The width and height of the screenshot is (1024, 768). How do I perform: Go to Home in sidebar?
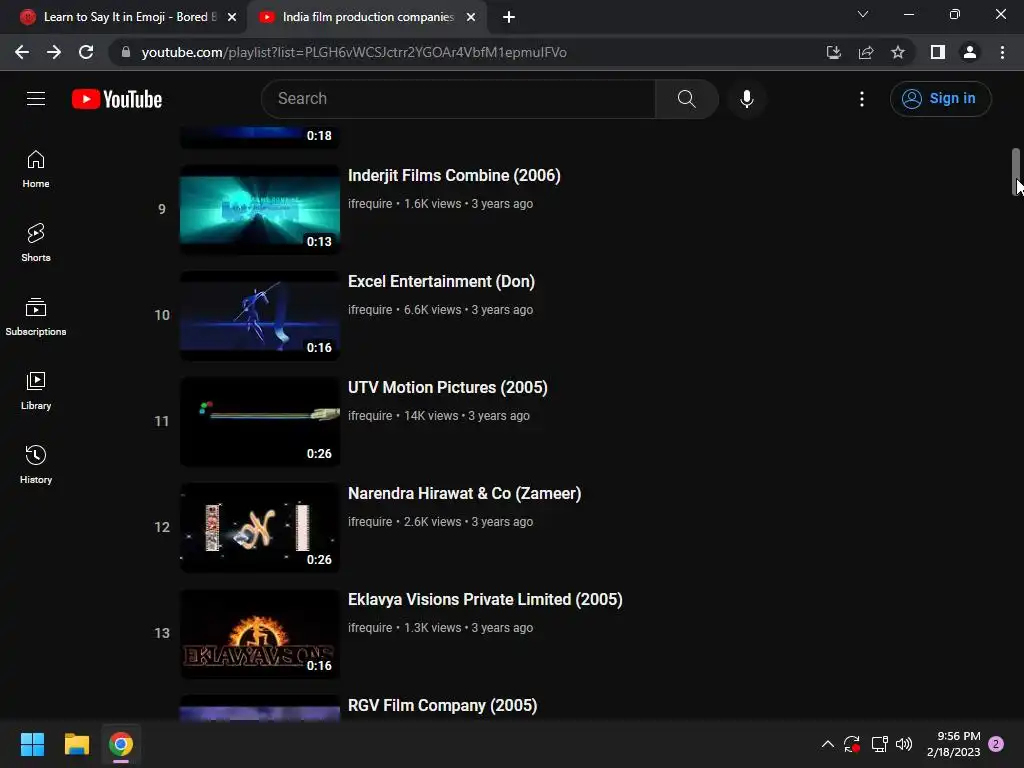(x=36, y=169)
